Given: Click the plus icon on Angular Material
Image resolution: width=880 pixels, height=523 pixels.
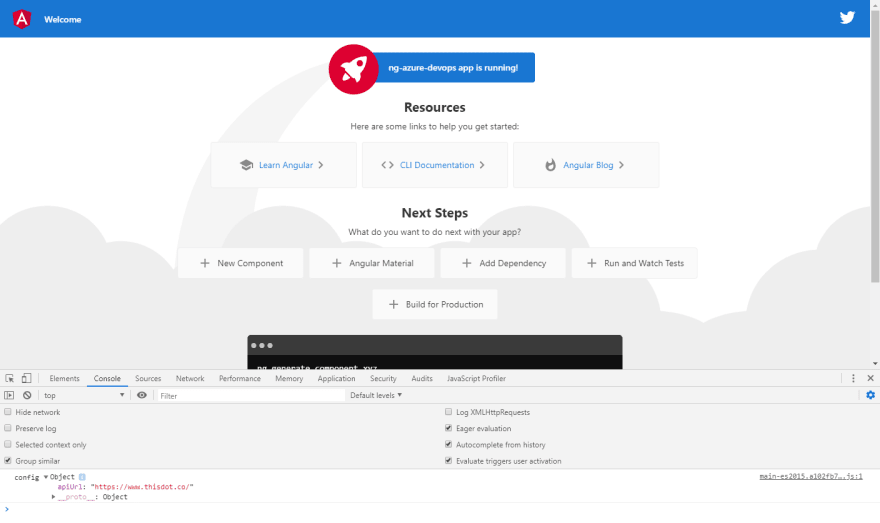Looking at the screenshot, I should pyautogui.click(x=337, y=263).
